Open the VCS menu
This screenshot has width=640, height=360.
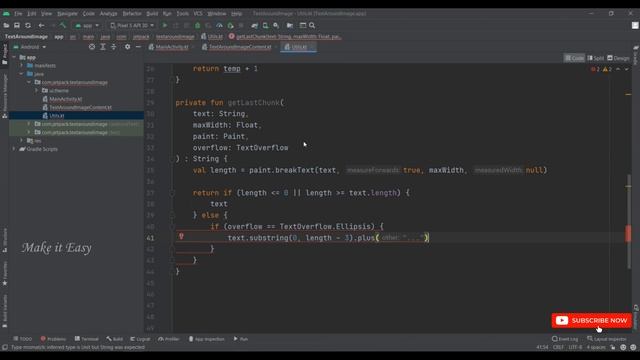pos(198,13)
